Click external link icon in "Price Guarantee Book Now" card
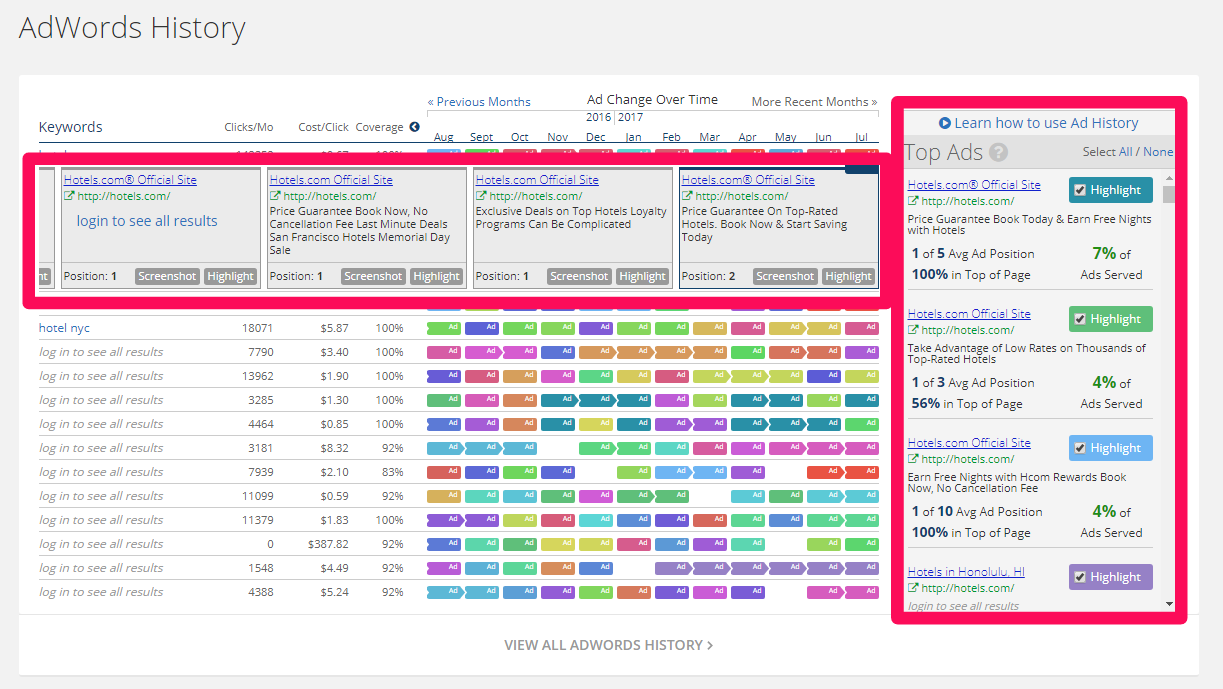Screen dimensions: 1223x689 [275, 197]
